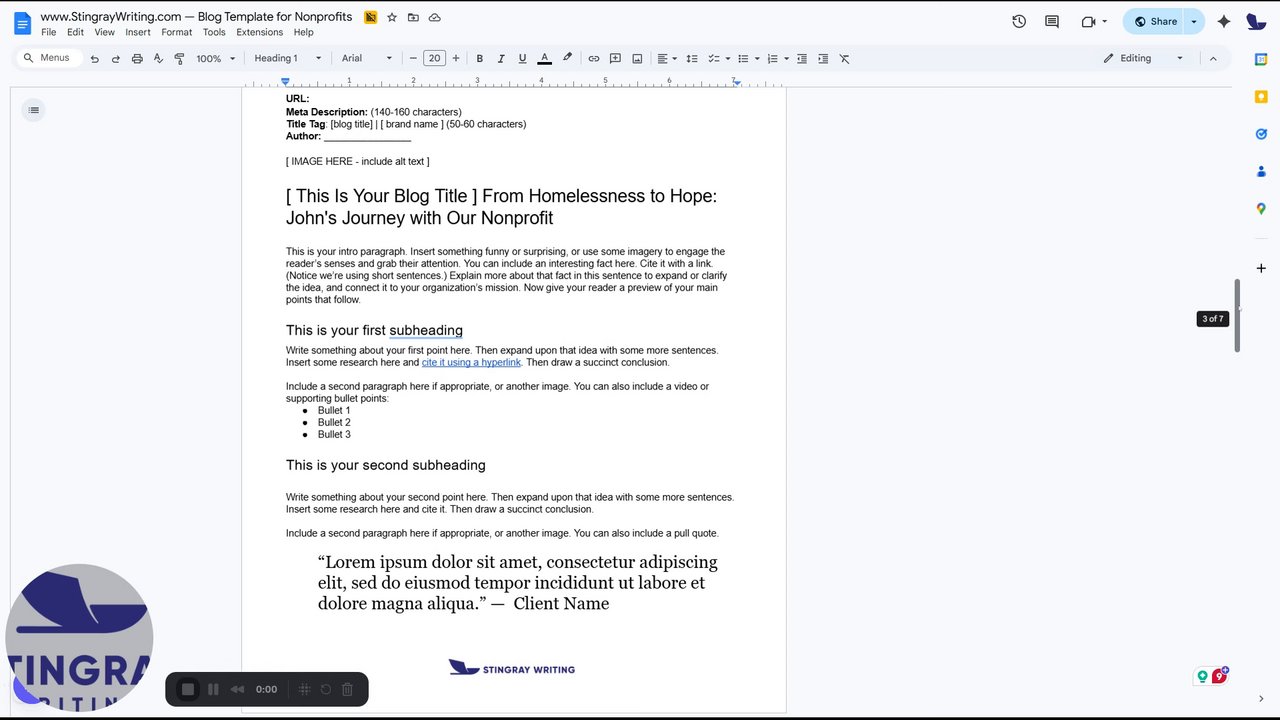
Task: Open the Google Docs home icon
Action: click(x=22, y=23)
